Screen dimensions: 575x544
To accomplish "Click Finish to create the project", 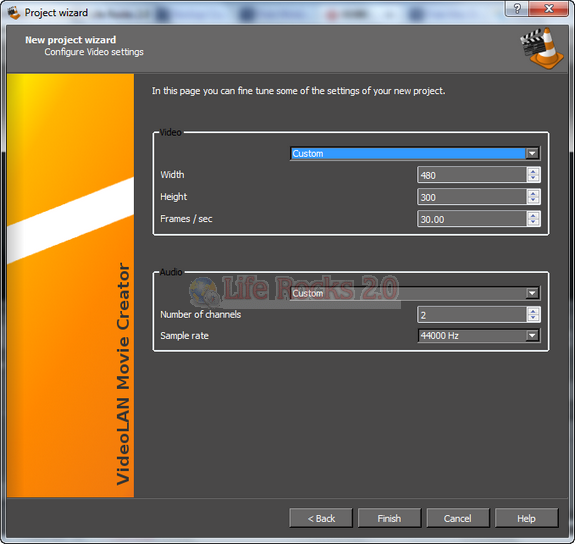I will [x=389, y=518].
